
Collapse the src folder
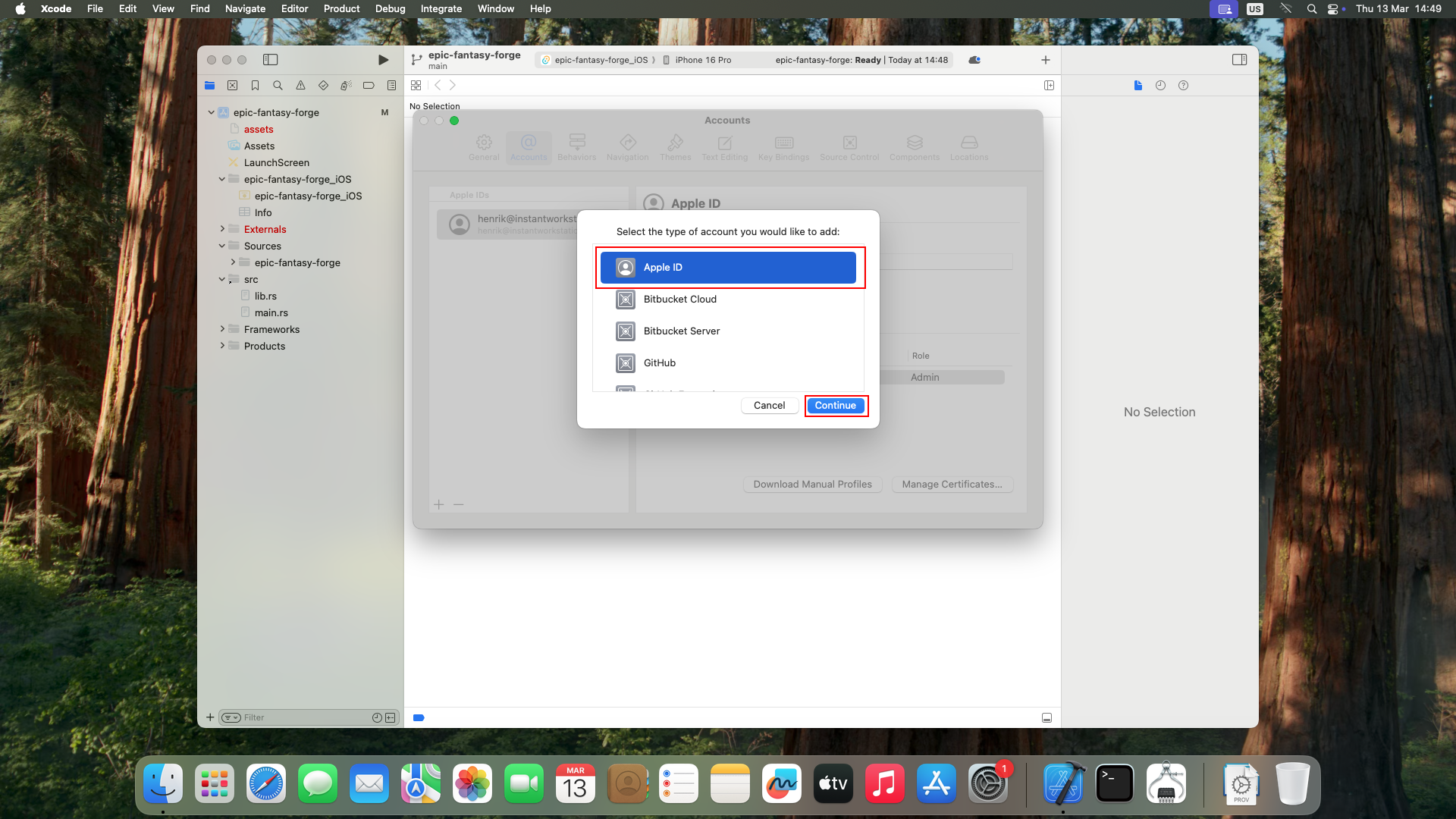(221, 279)
